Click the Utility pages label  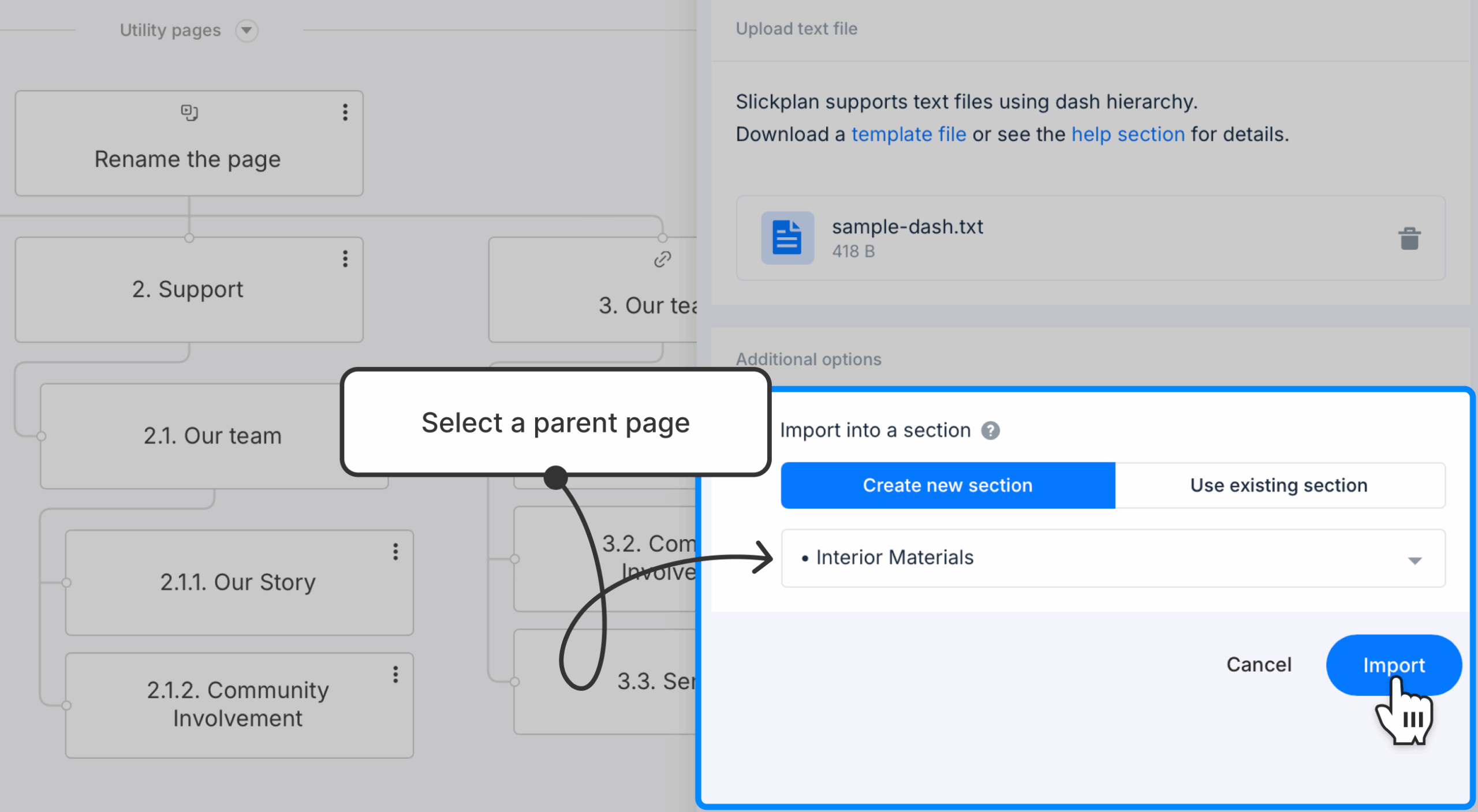point(170,30)
